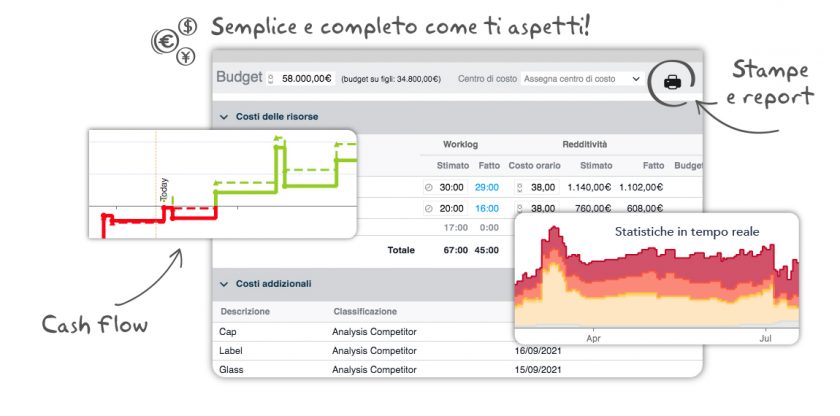Select the Glass additional cost row
The height and width of the screenshot is (416, 840).
pos(232,369)
